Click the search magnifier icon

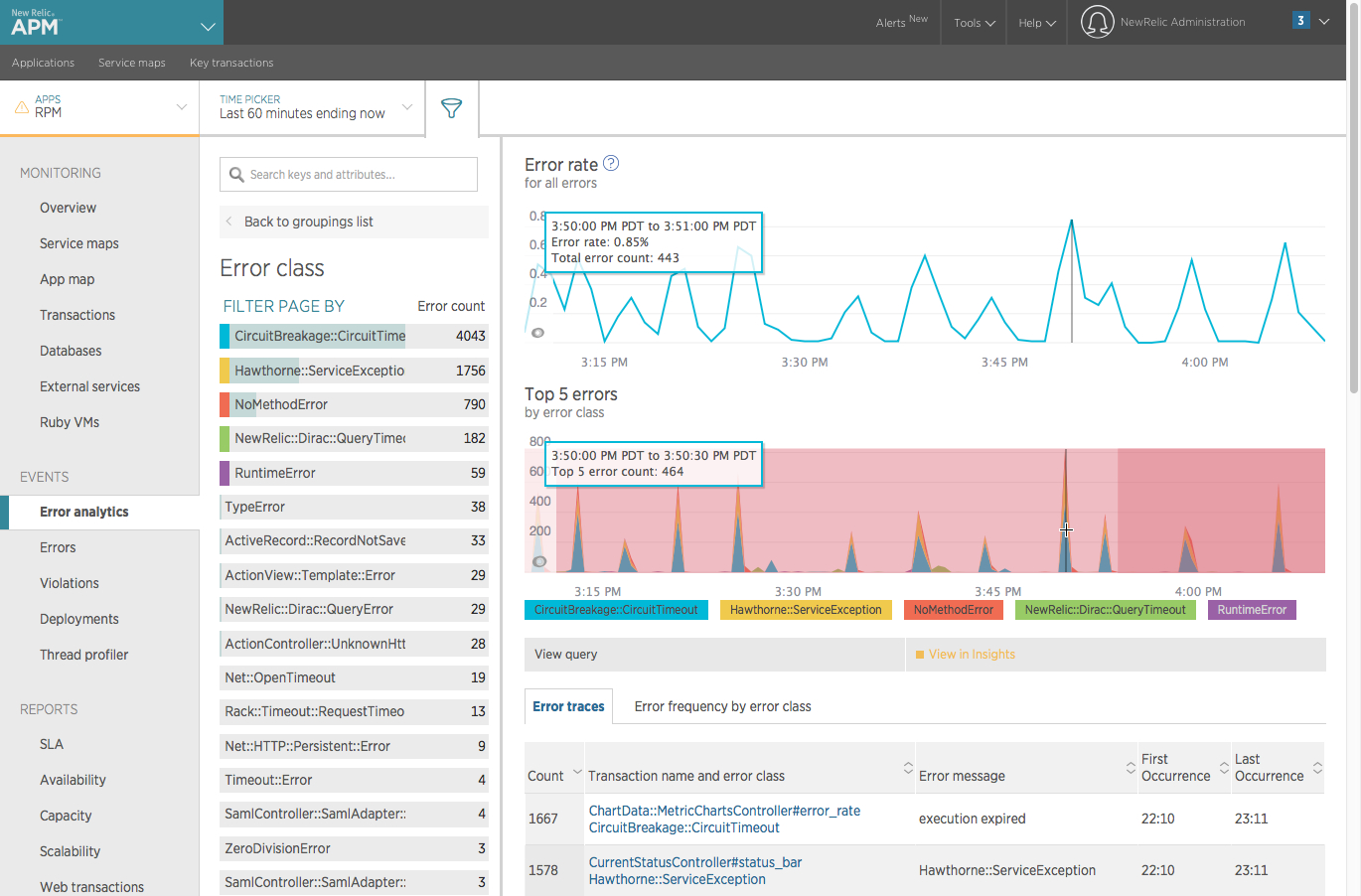coord(236,175)
